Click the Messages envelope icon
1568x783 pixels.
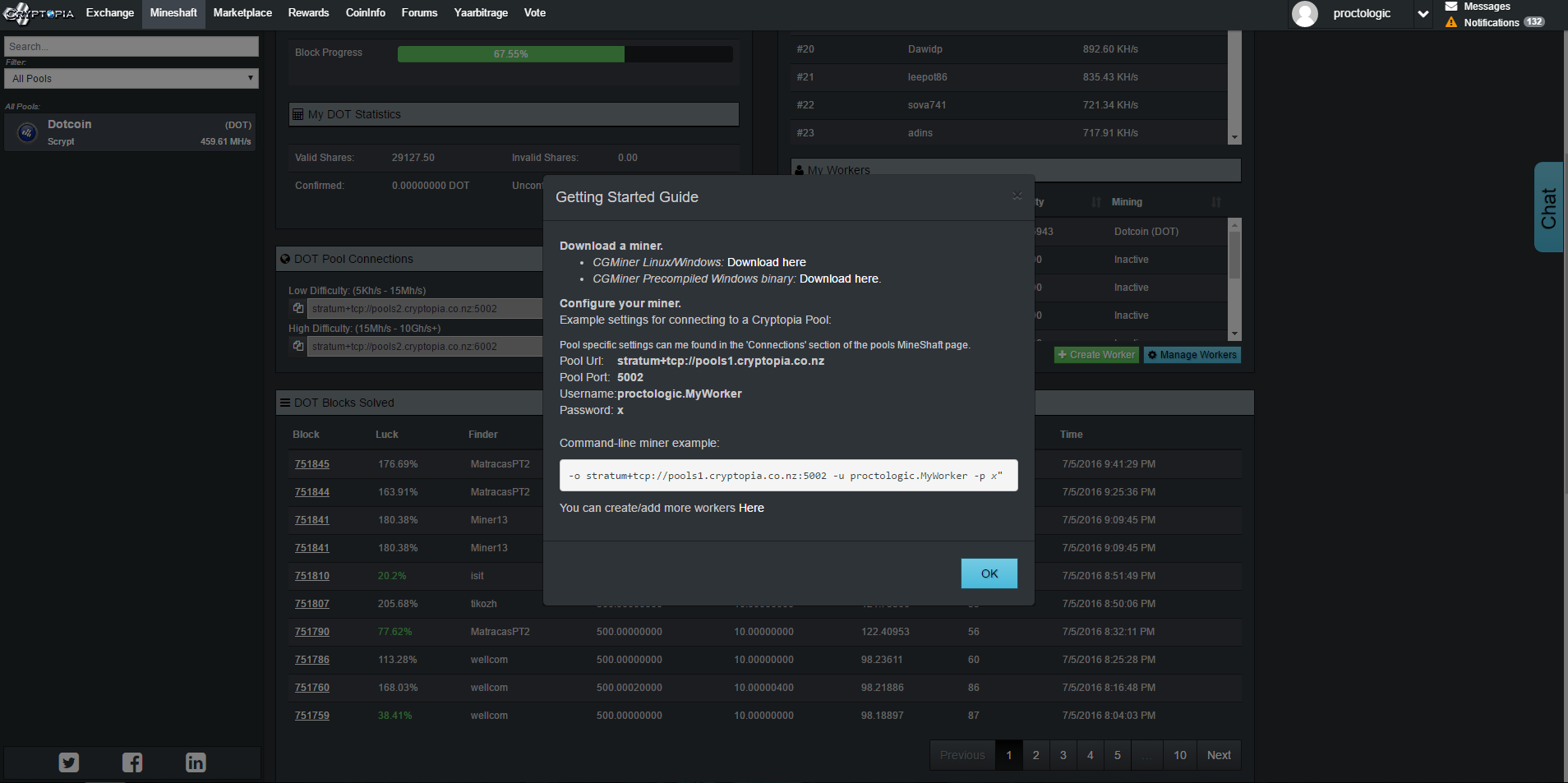(x=1451, y=7)
